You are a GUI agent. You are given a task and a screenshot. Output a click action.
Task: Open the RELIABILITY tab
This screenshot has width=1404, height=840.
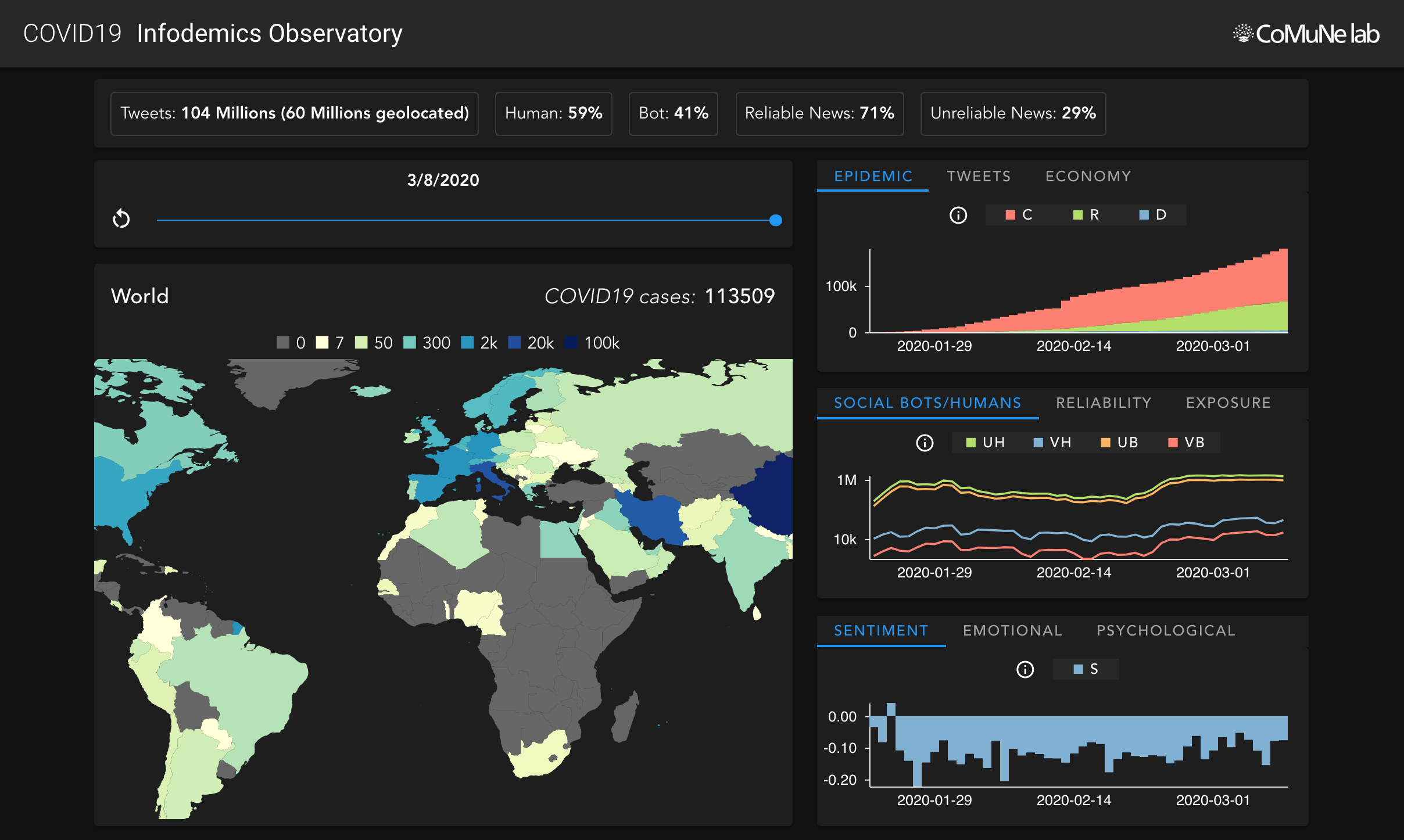[1103, 403]
